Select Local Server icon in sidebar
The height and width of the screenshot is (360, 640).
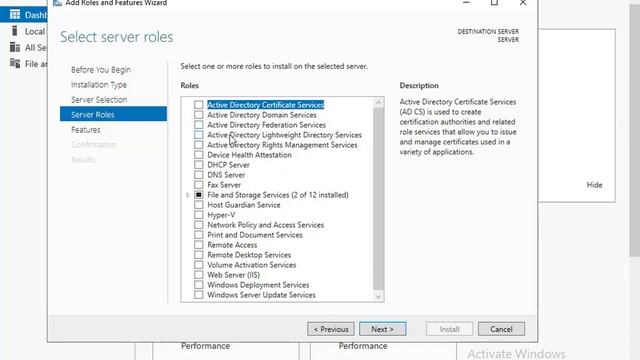pyautogui.click(x=15, y=31)
